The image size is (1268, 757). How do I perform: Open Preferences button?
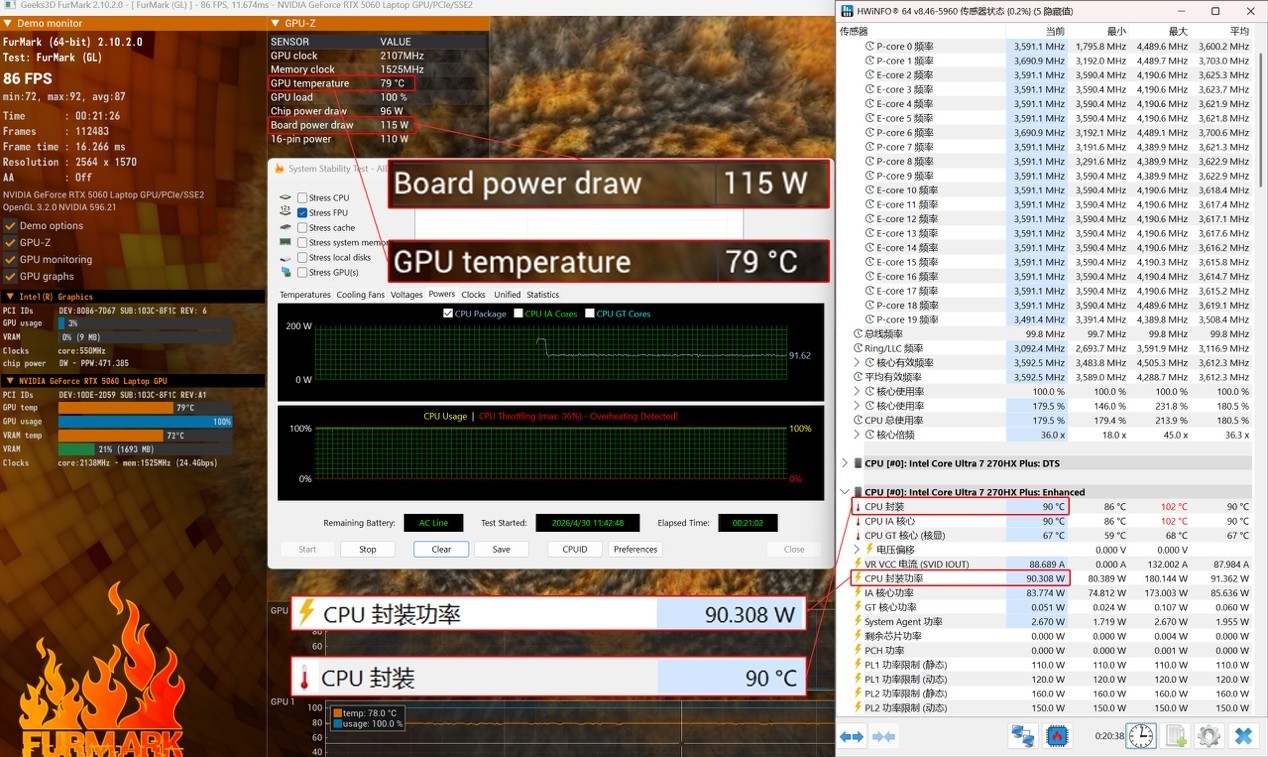coord(636,549)
